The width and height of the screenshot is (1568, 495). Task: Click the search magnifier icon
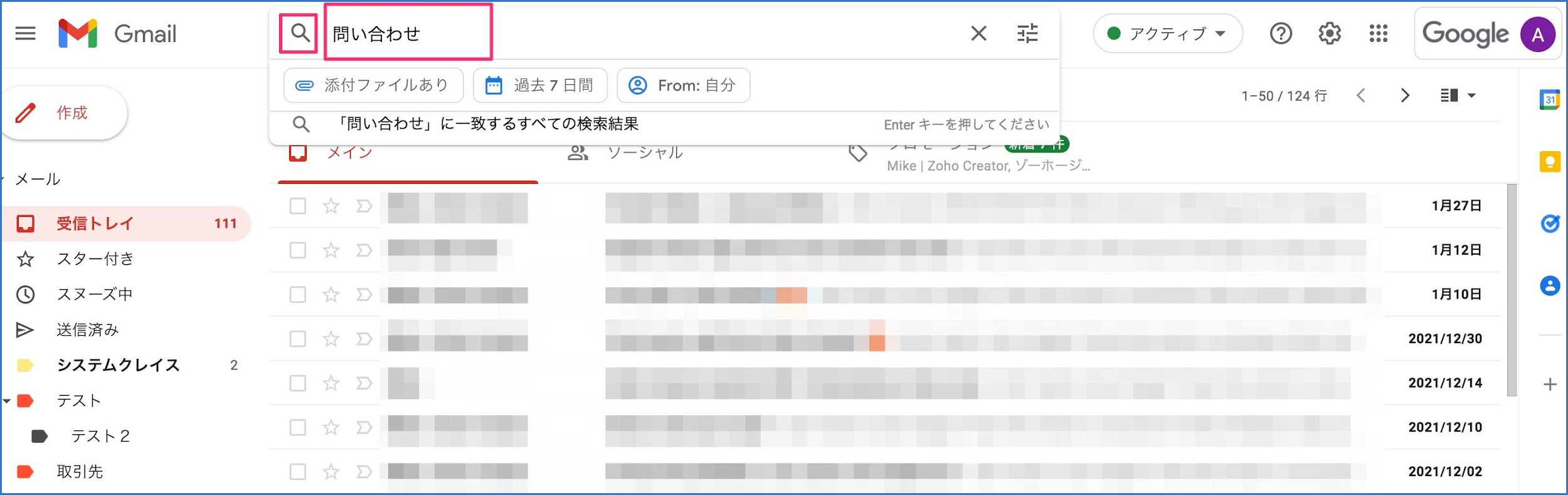coord(300,33)
